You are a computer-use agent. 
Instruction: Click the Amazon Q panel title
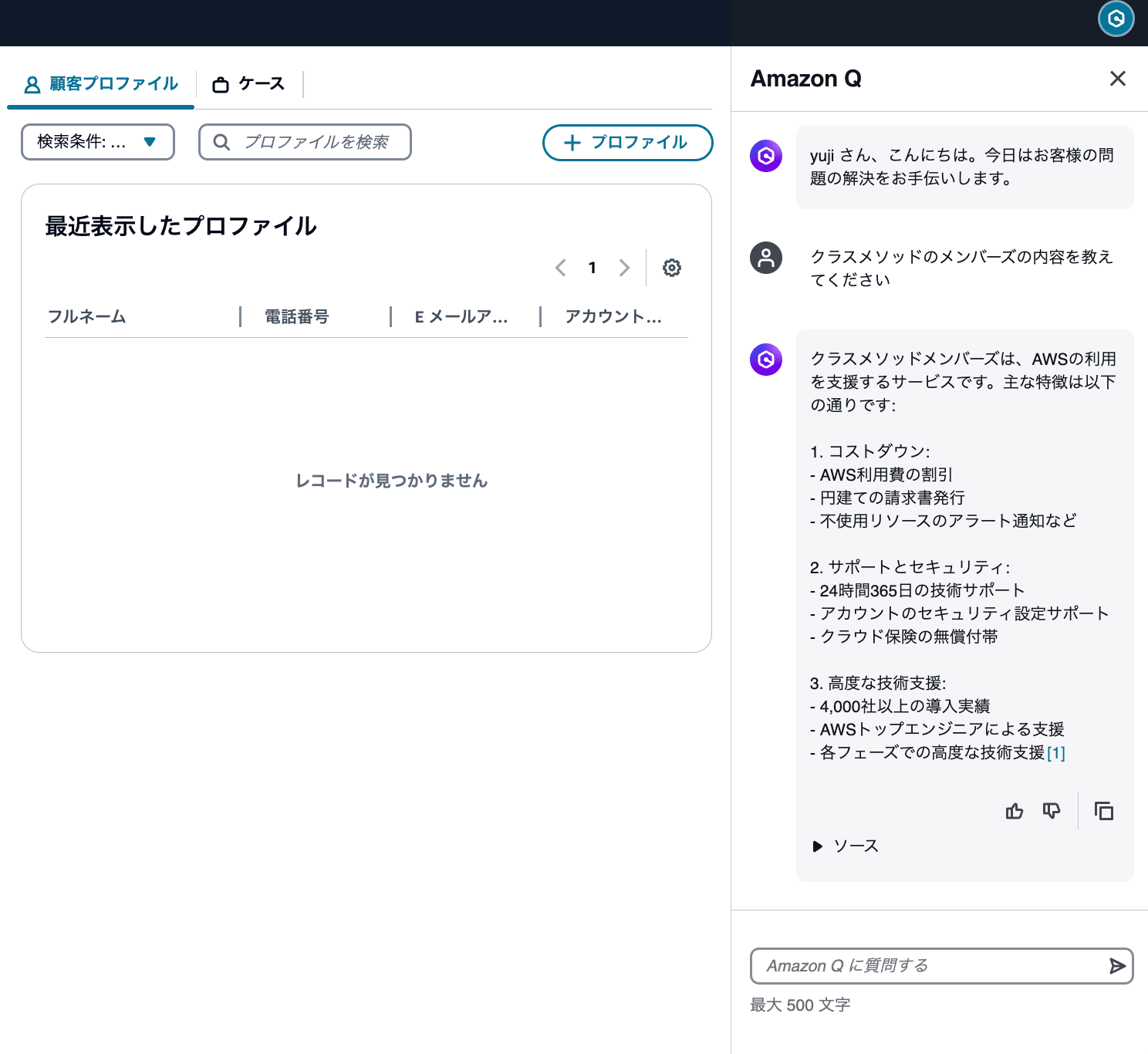tap(806, 79)
